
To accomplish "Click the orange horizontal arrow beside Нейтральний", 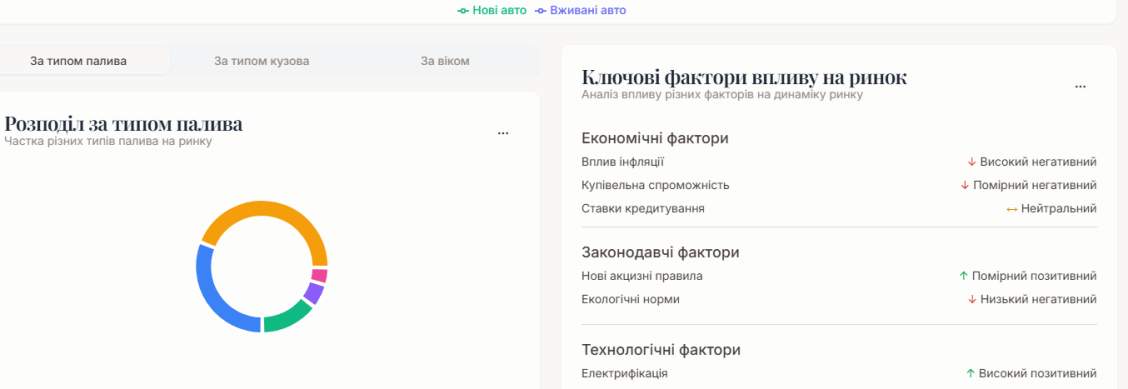I will pyautogui.click(x=1011, y=209).
